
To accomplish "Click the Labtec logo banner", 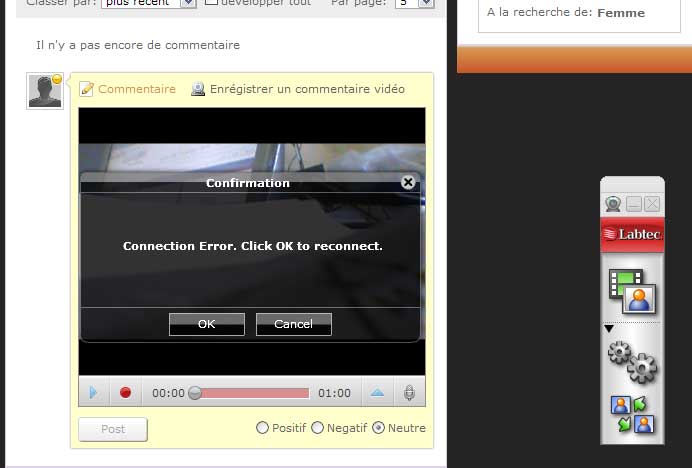I will tap(632, 234).
